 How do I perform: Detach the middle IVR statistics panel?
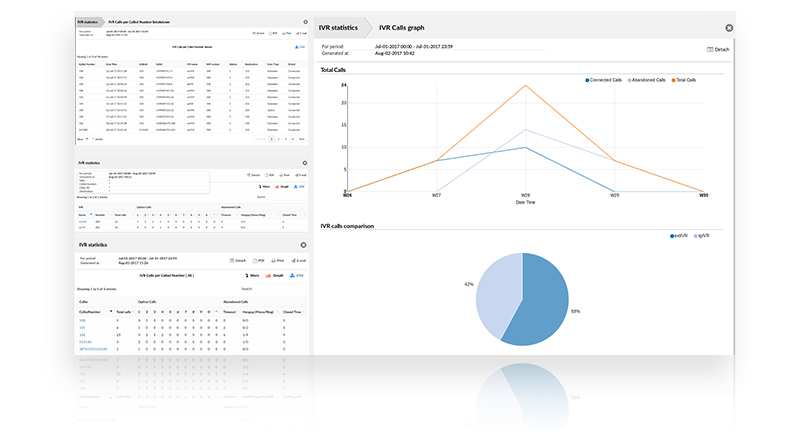[254, 175]
